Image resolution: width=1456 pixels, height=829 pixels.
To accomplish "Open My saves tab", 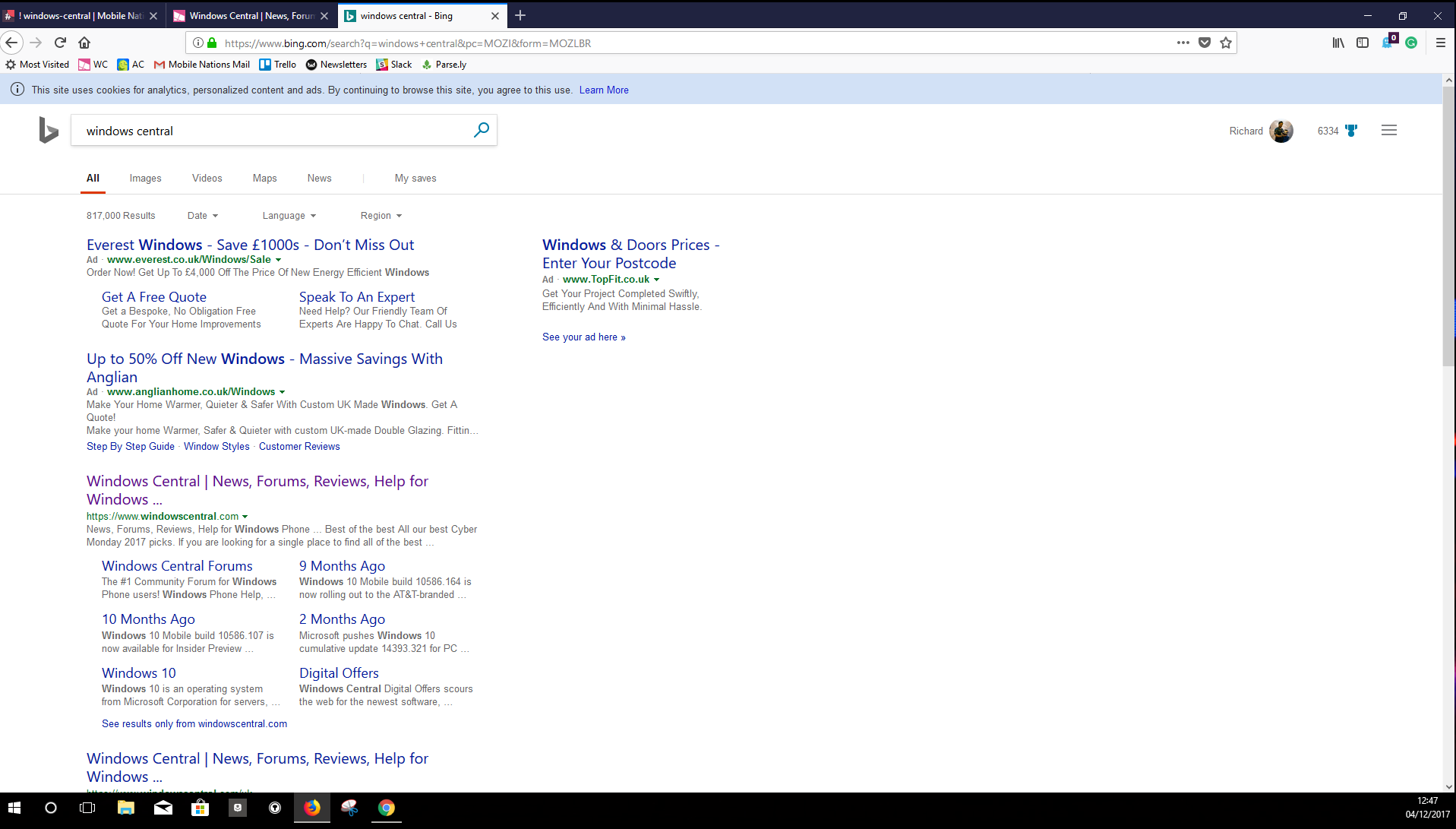I will click(x=415, y=178).
